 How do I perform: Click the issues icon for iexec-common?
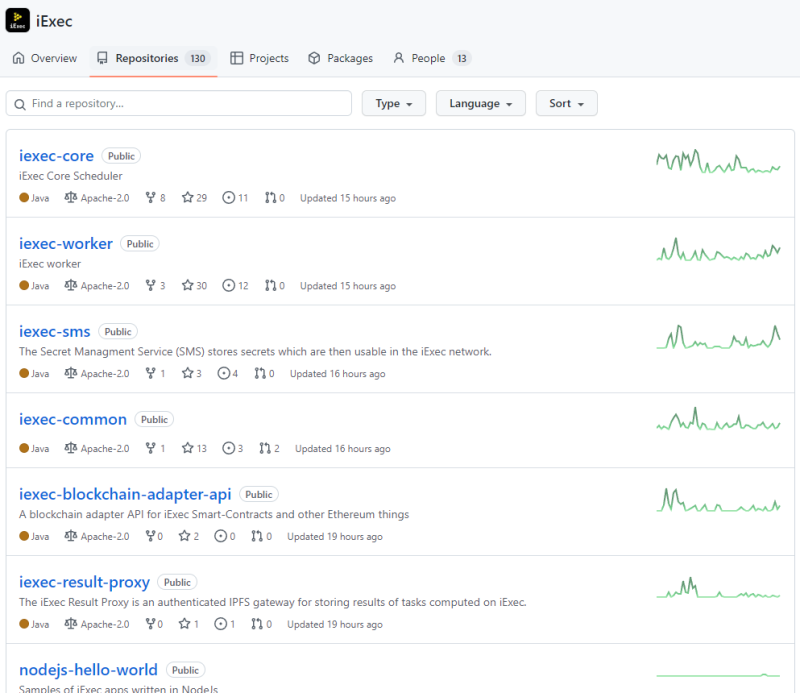[x=229, y=448]
